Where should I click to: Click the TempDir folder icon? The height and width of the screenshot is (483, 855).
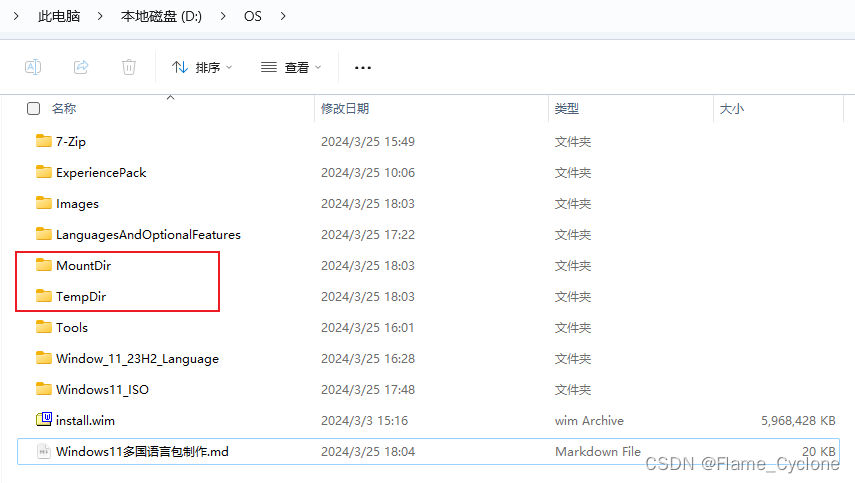(44, 296)
